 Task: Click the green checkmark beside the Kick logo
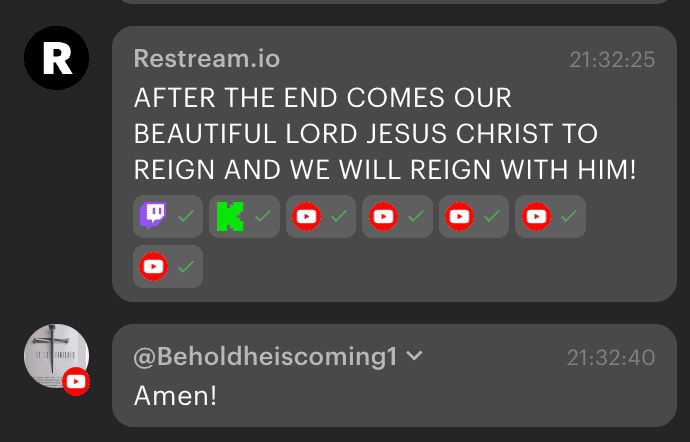point(263,216)
